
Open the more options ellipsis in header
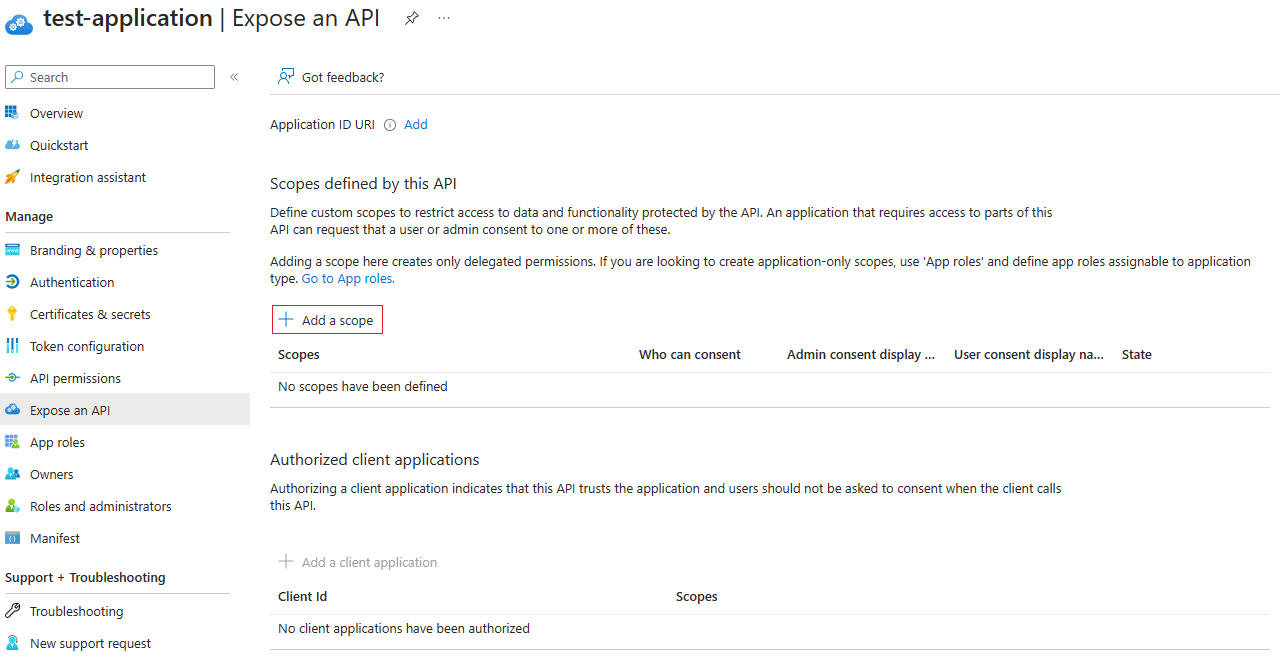click(444, 19)
